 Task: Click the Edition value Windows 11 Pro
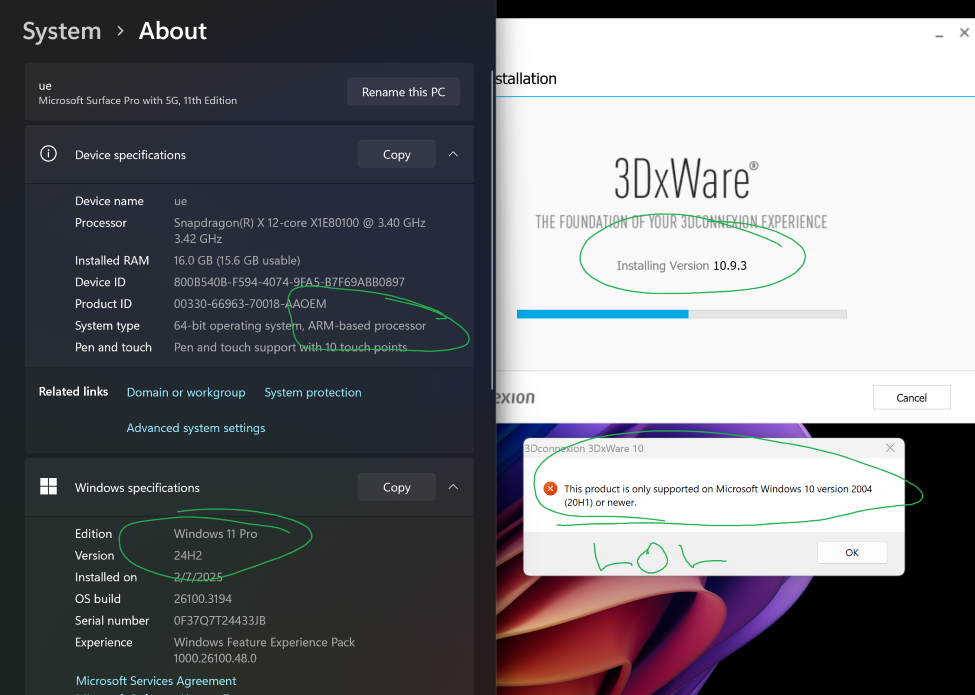[215, 533]
